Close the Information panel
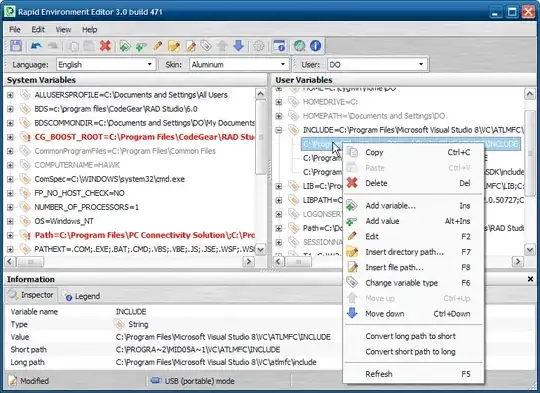This screenshot has width=540, height=393. (x=530, y=279)
